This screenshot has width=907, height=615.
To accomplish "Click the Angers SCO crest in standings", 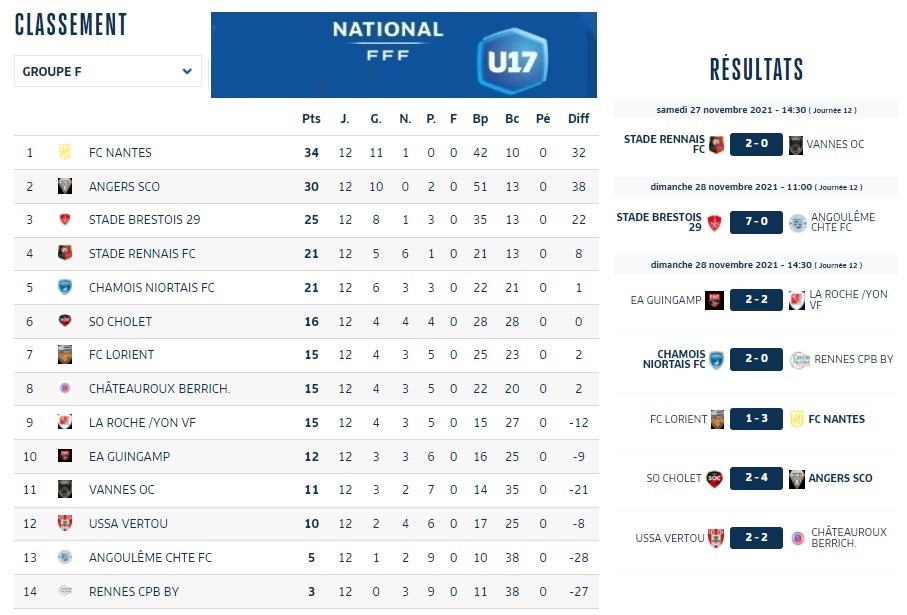I will 65,186.
